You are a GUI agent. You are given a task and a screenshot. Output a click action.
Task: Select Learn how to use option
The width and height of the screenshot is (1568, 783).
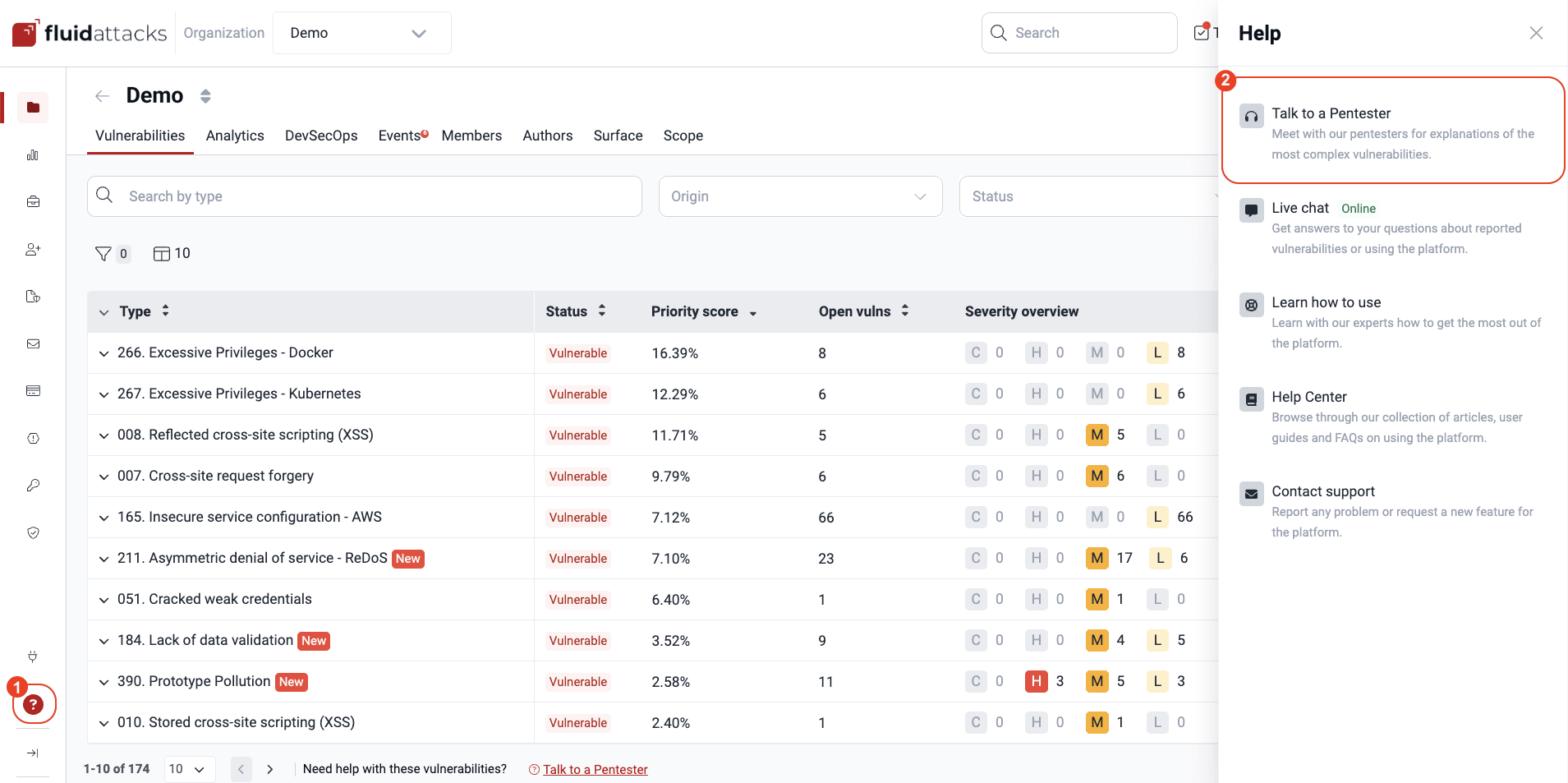1393,322
